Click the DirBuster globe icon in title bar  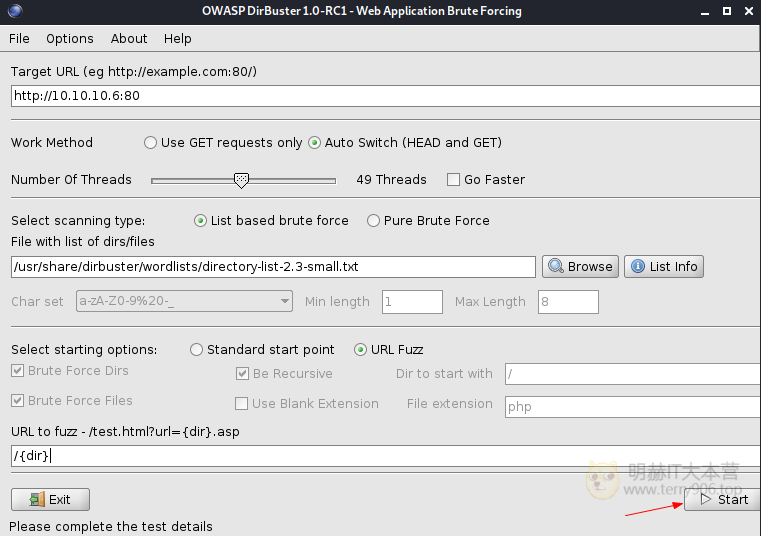pyautogui.click(x=15, y=11)
